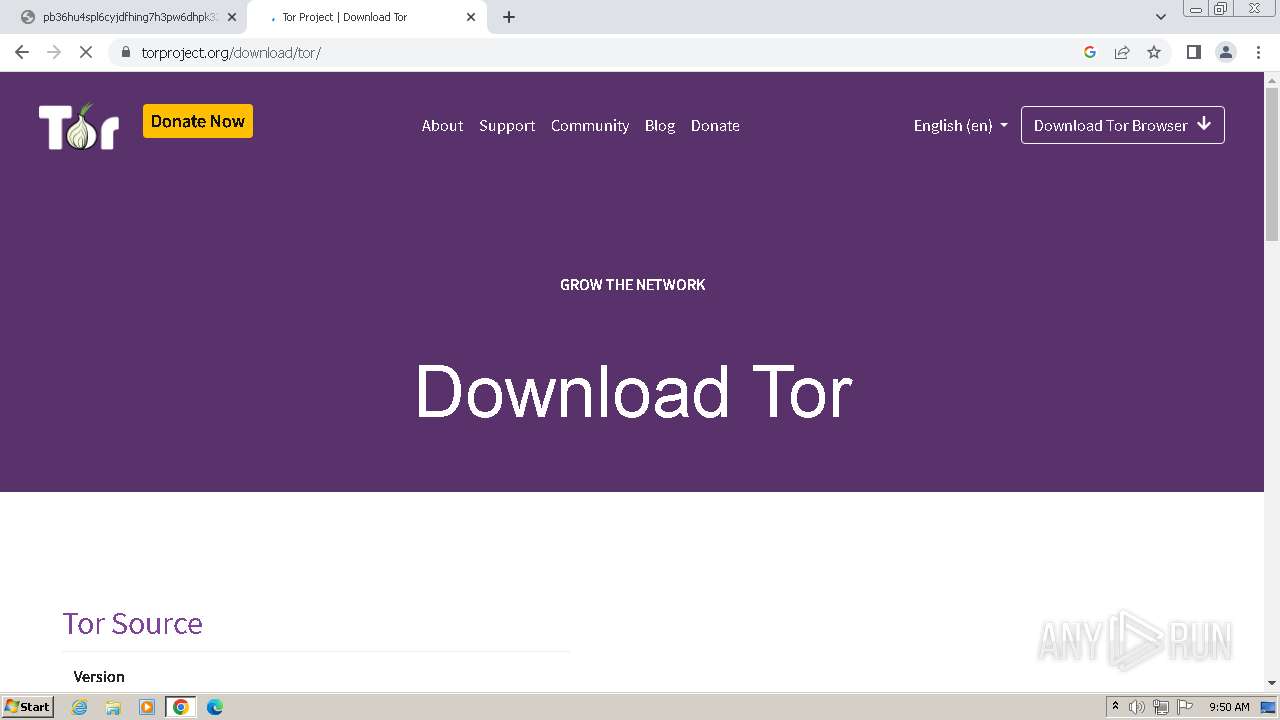
Task: Open the Chrome profile avatar
Action: click(1226, 52)
